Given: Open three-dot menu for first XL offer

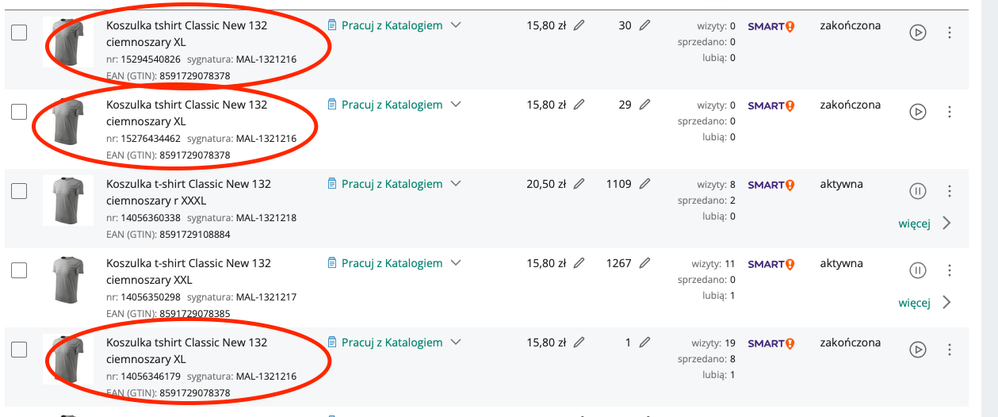Looking at the screenshot, I should 950,32.
